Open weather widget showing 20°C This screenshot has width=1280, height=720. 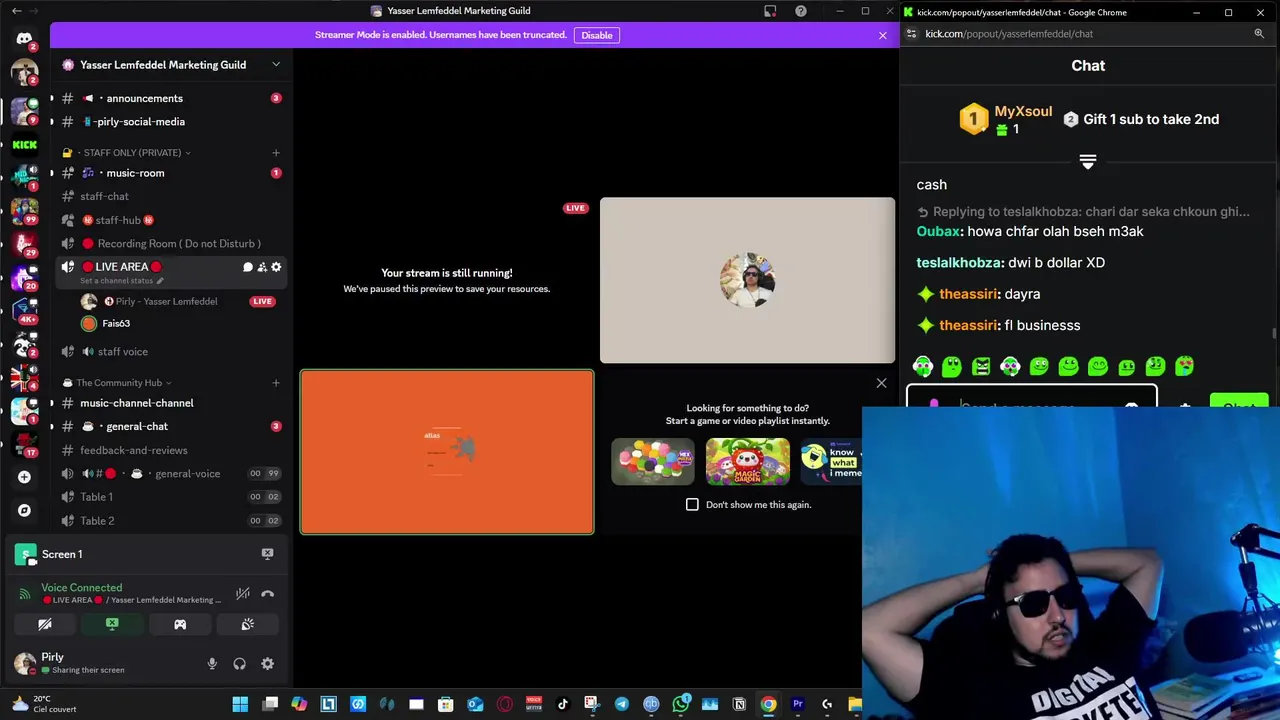44,704
